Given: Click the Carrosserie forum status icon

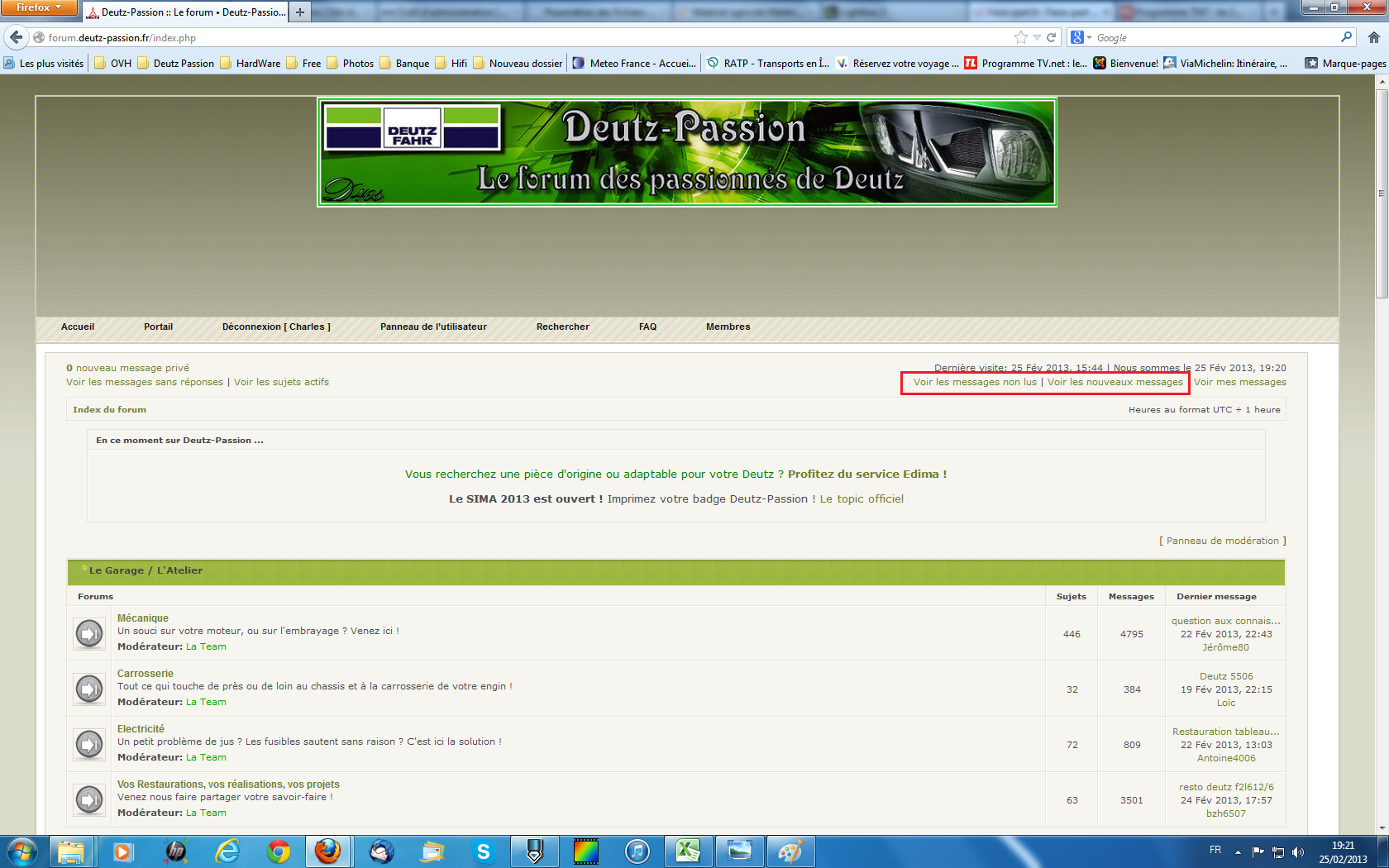Looking at the screenshot, I should point(89,689).
